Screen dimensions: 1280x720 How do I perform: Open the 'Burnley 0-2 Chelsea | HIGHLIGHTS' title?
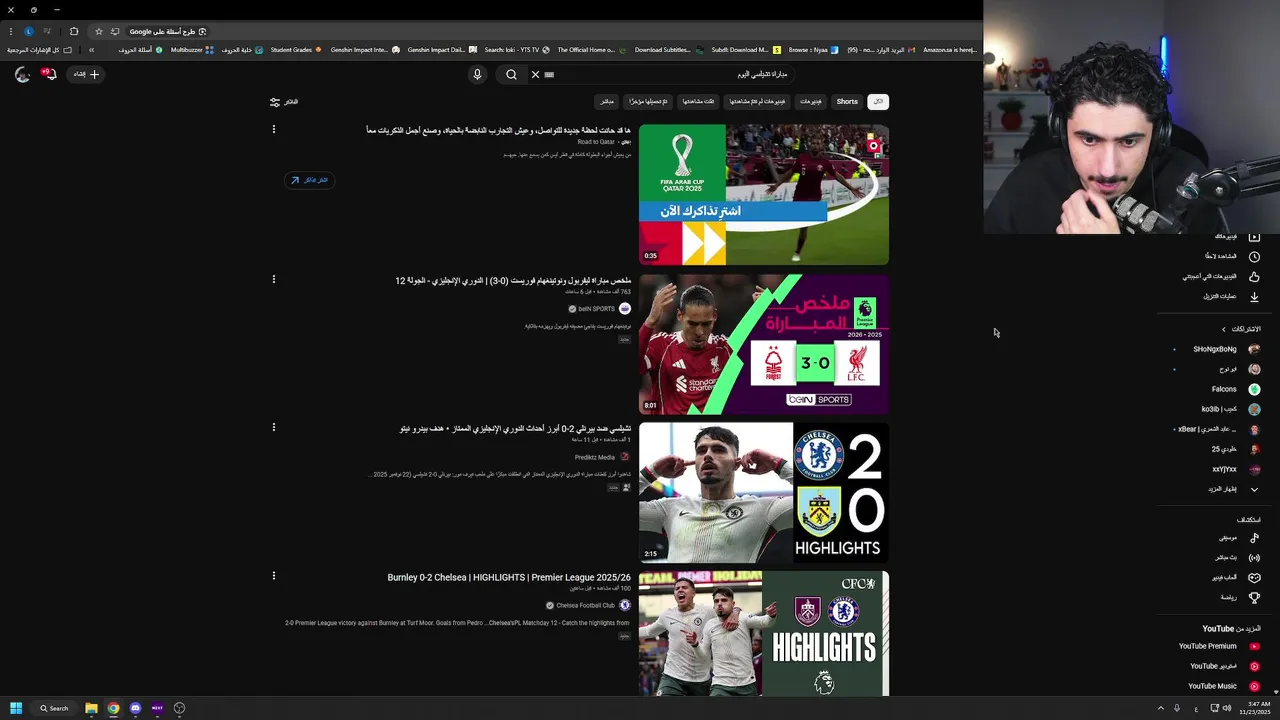[509, 577]
